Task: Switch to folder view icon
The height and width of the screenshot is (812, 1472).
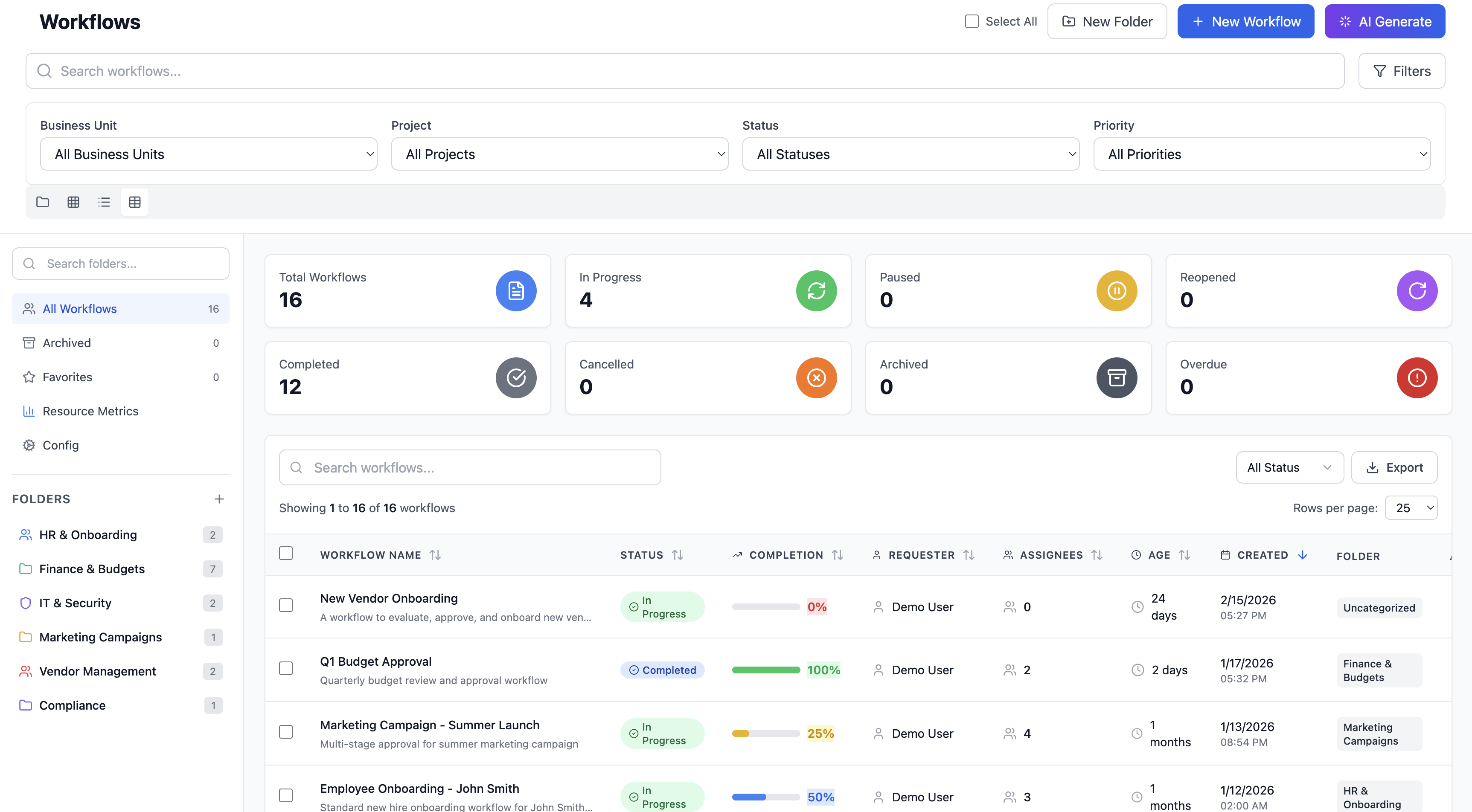Action: click(x=42, y=202)
